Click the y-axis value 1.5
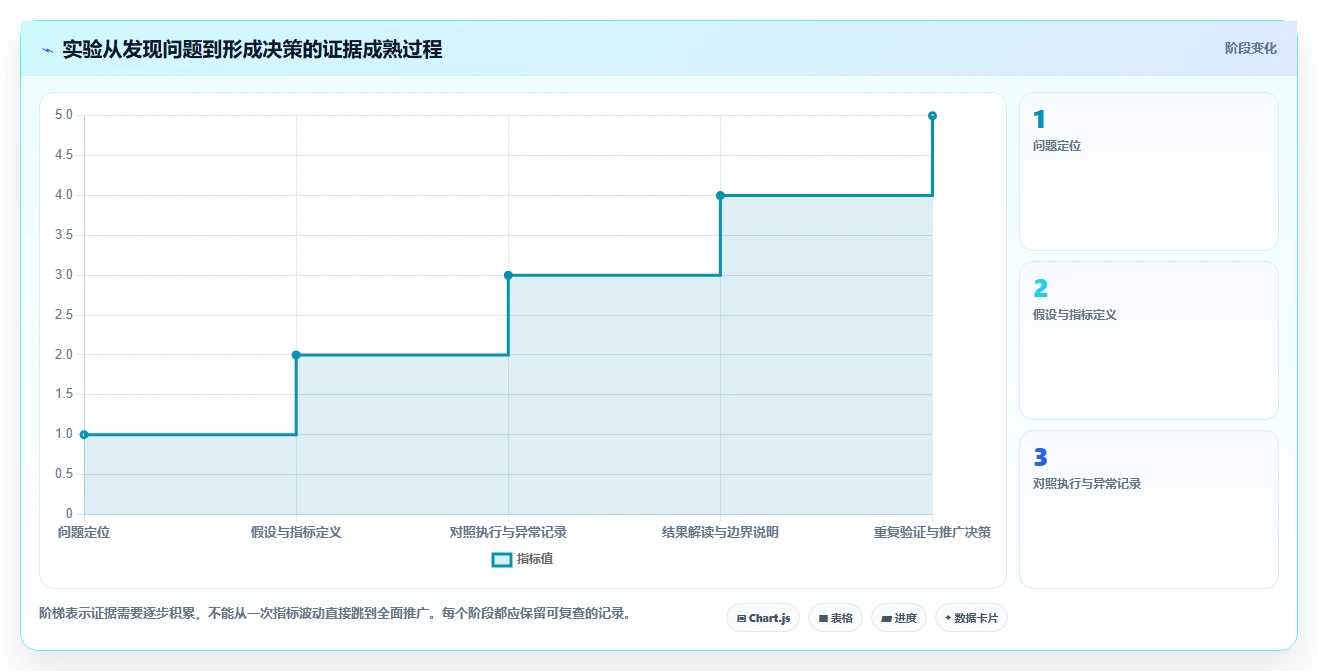The width and height of the screenshot is (1318, 671). pyautogui.click(x=64, y=395)
